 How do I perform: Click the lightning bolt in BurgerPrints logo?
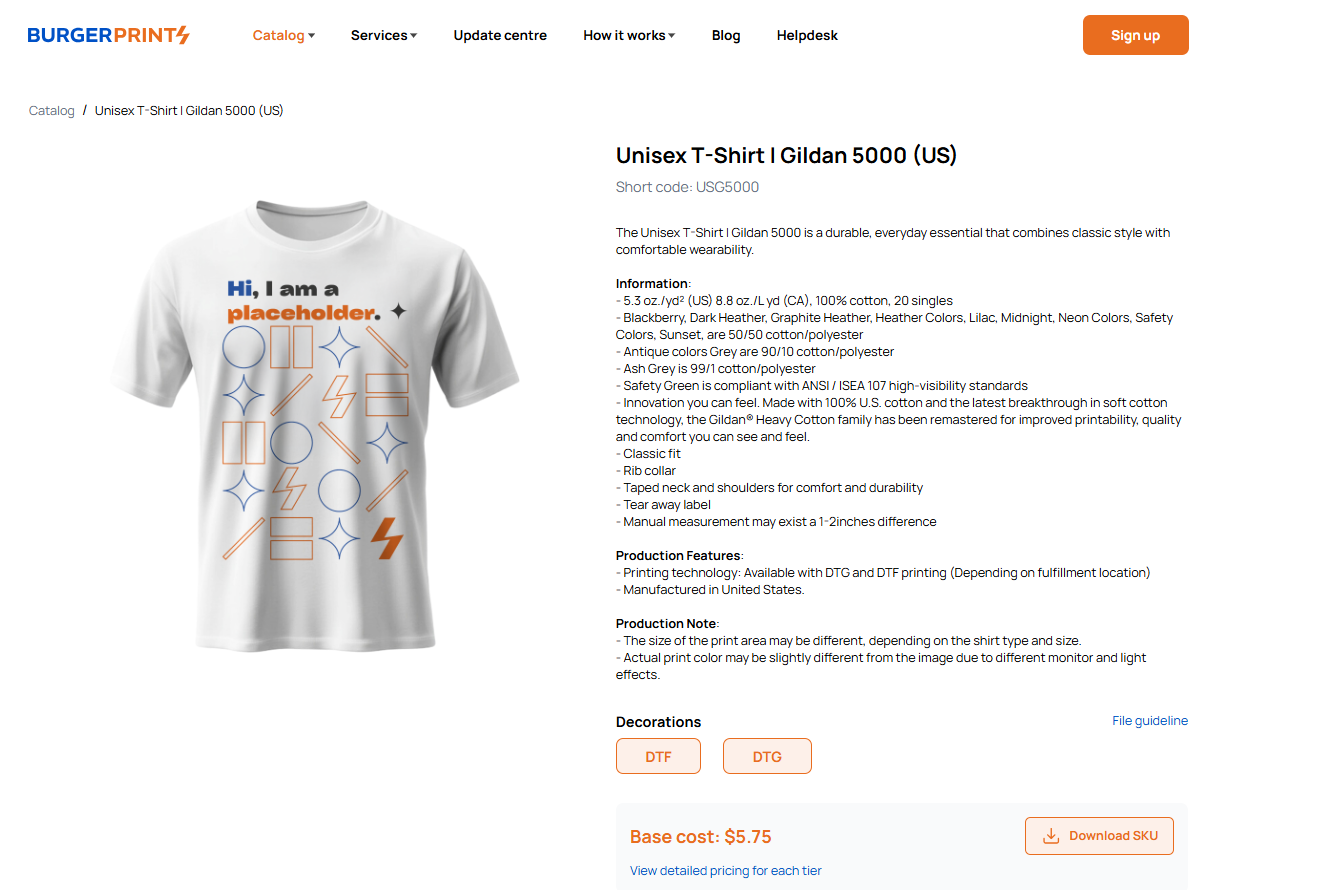(182, 35)
